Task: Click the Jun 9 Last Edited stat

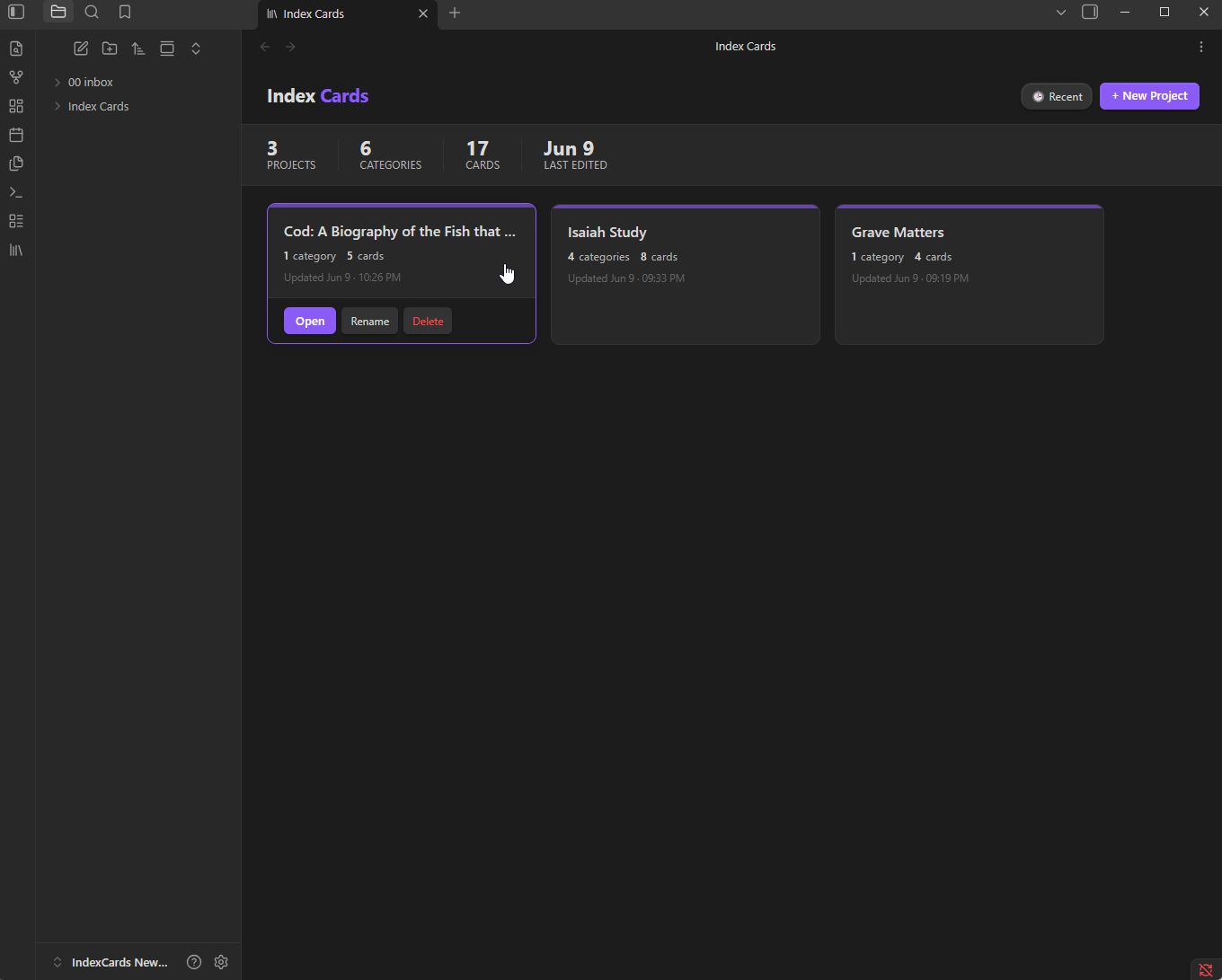Action: coord(575,155)
